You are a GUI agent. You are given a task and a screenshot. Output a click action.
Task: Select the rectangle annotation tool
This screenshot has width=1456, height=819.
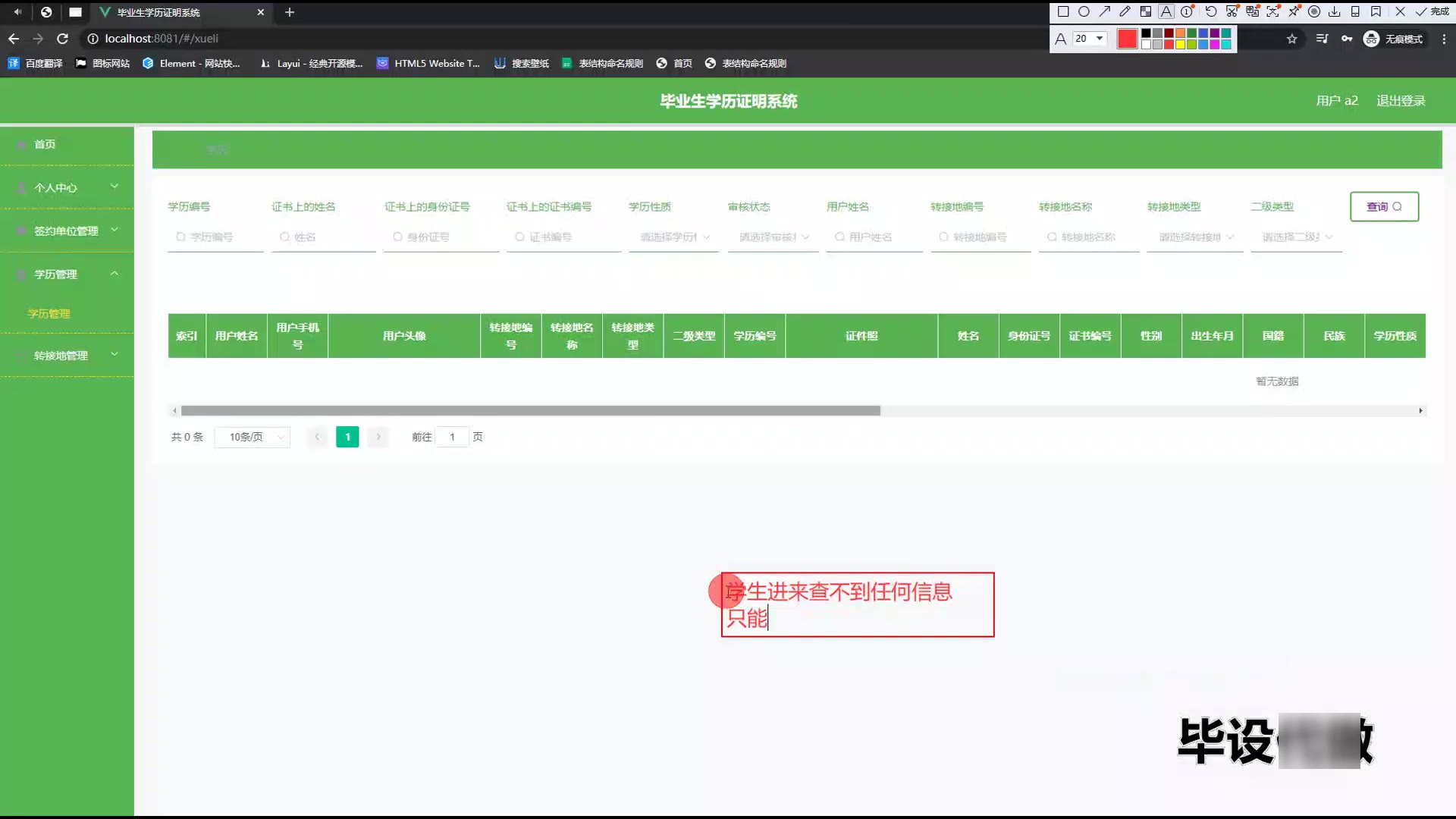(1063, 11)
